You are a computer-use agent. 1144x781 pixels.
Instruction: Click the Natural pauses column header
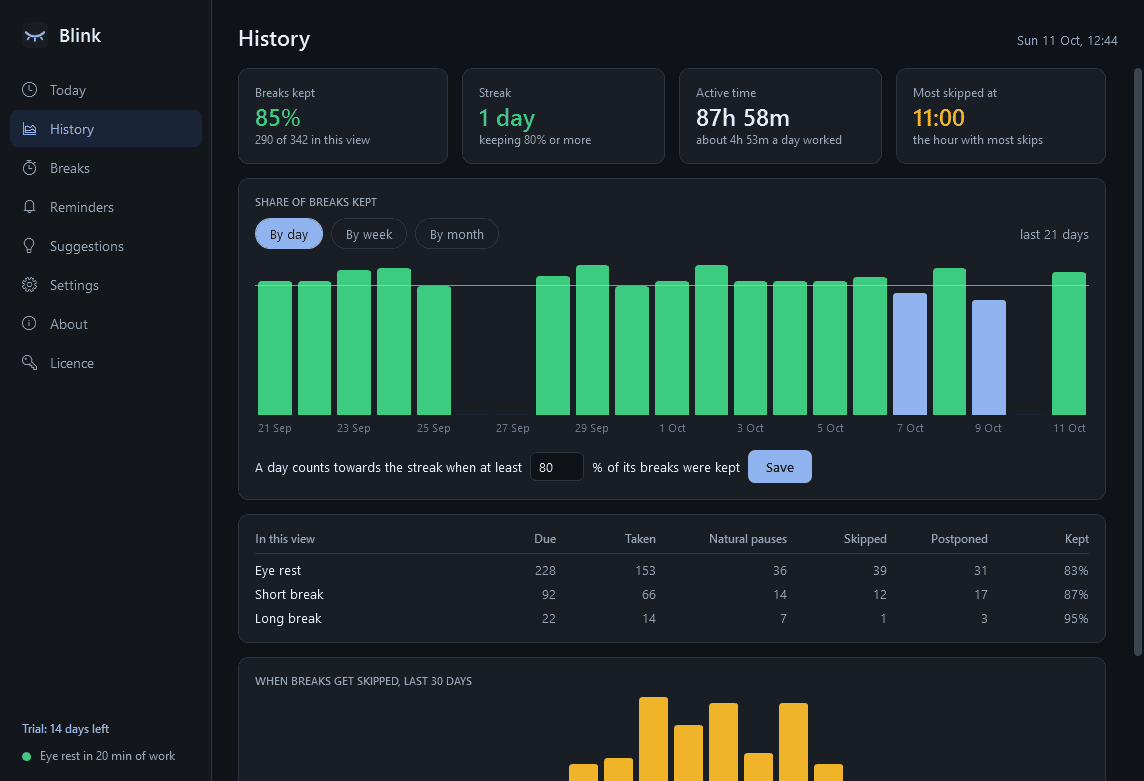click(x=748, y=539)
